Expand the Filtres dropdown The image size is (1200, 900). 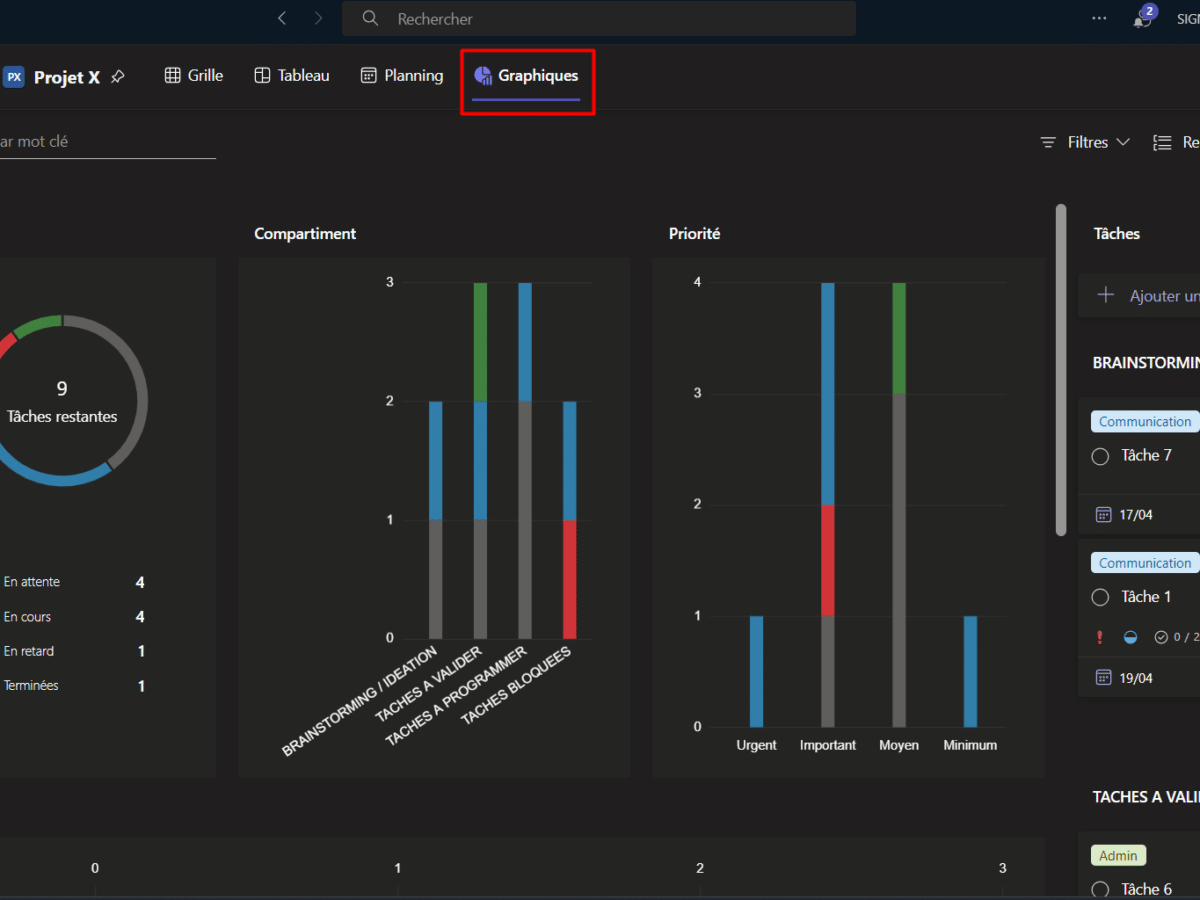[x=1086, y=142]
